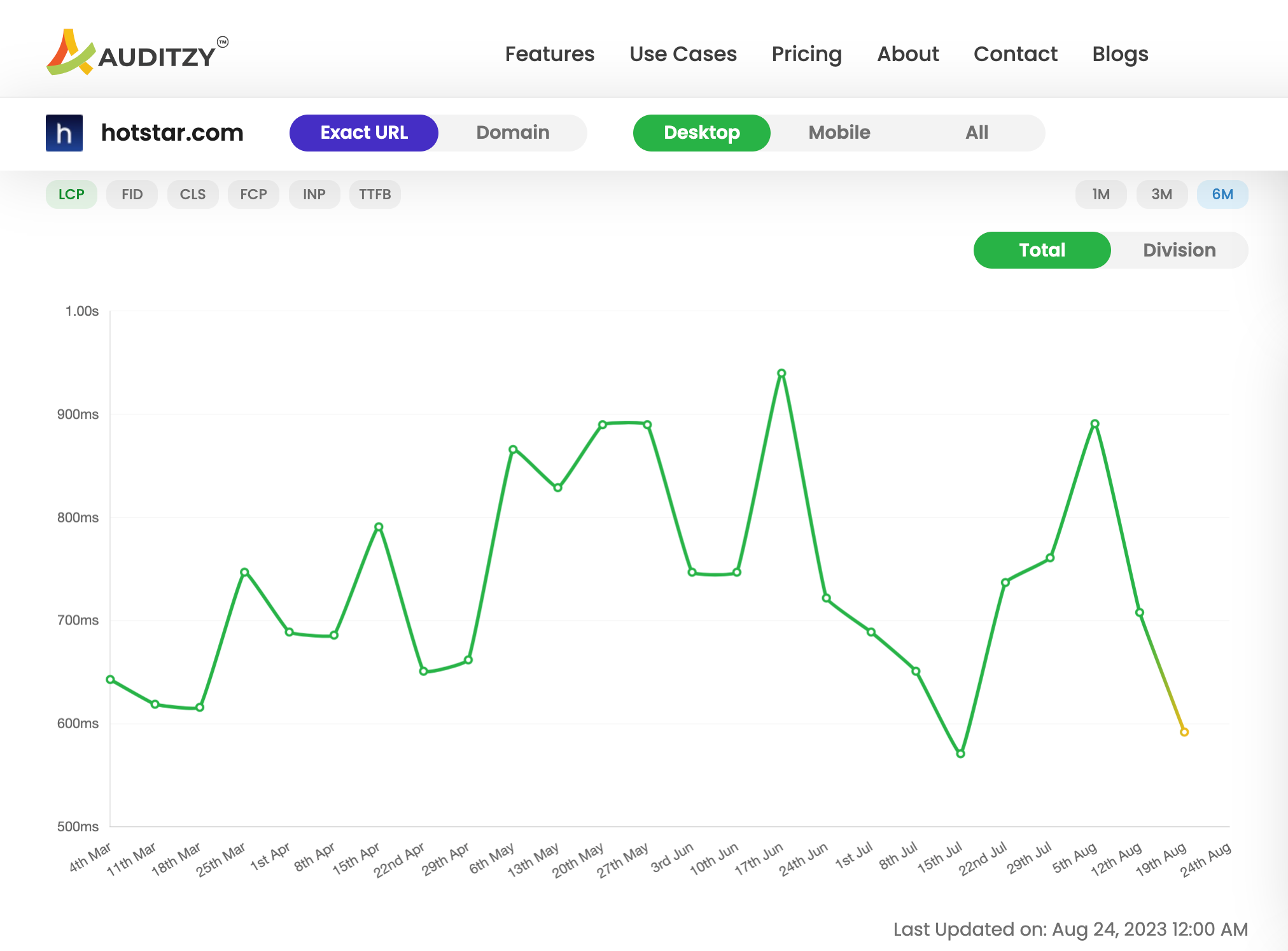The height and width of the screenshot is (951, 1288).
Task: Go to the Blogs page
Action: point(1120,54)
